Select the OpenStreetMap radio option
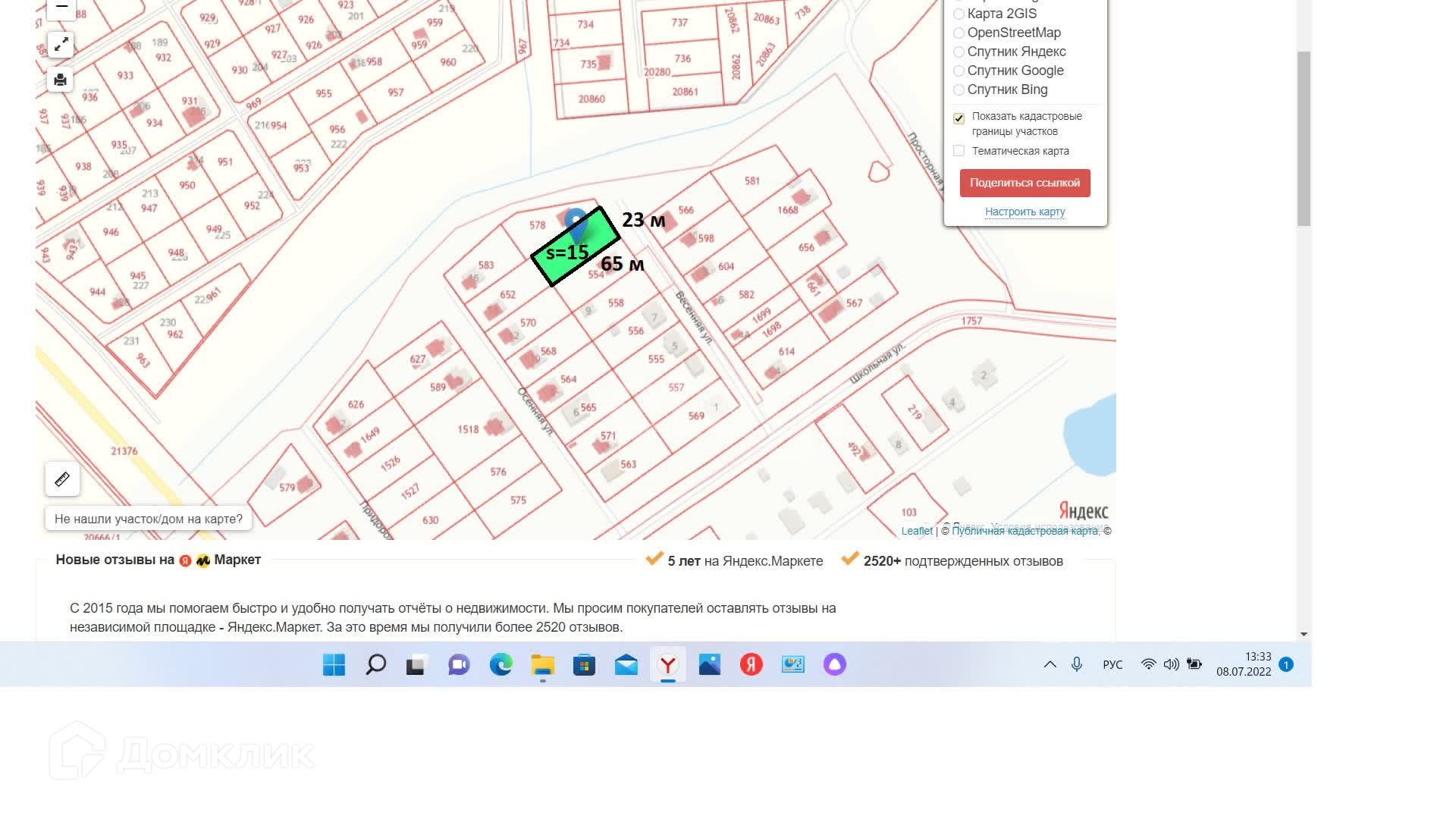 pyautogui.click(x=959, y=33)
